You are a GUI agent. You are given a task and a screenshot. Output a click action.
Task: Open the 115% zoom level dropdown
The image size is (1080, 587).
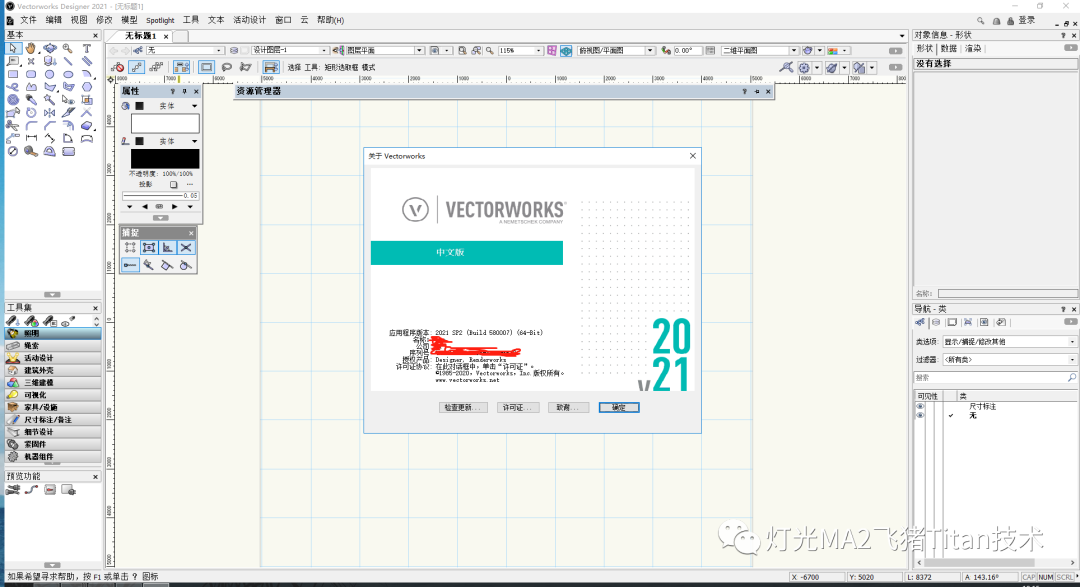pos(519,50)
